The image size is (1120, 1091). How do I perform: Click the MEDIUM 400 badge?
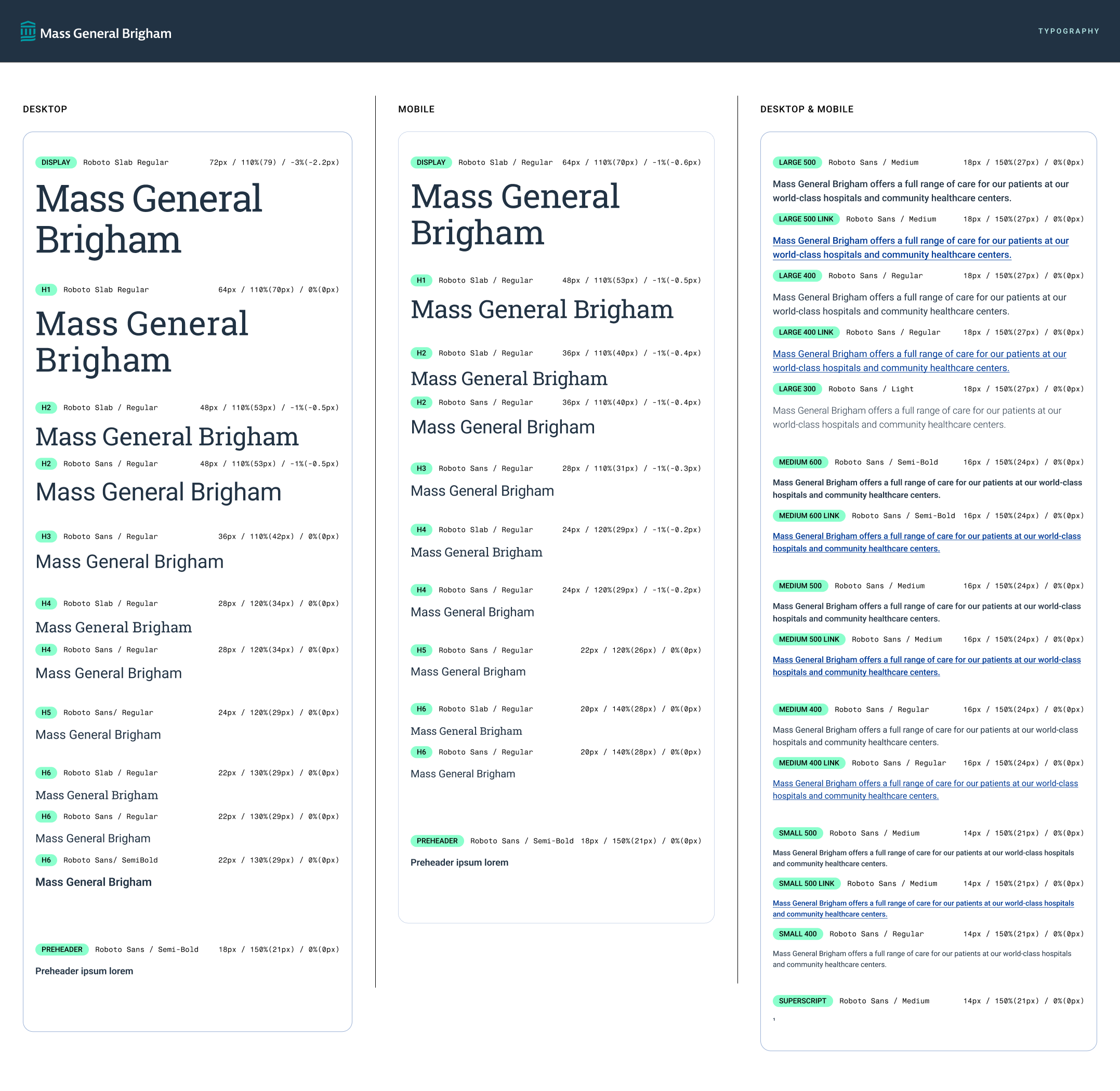pyautogui.click(x=800, y=709)
